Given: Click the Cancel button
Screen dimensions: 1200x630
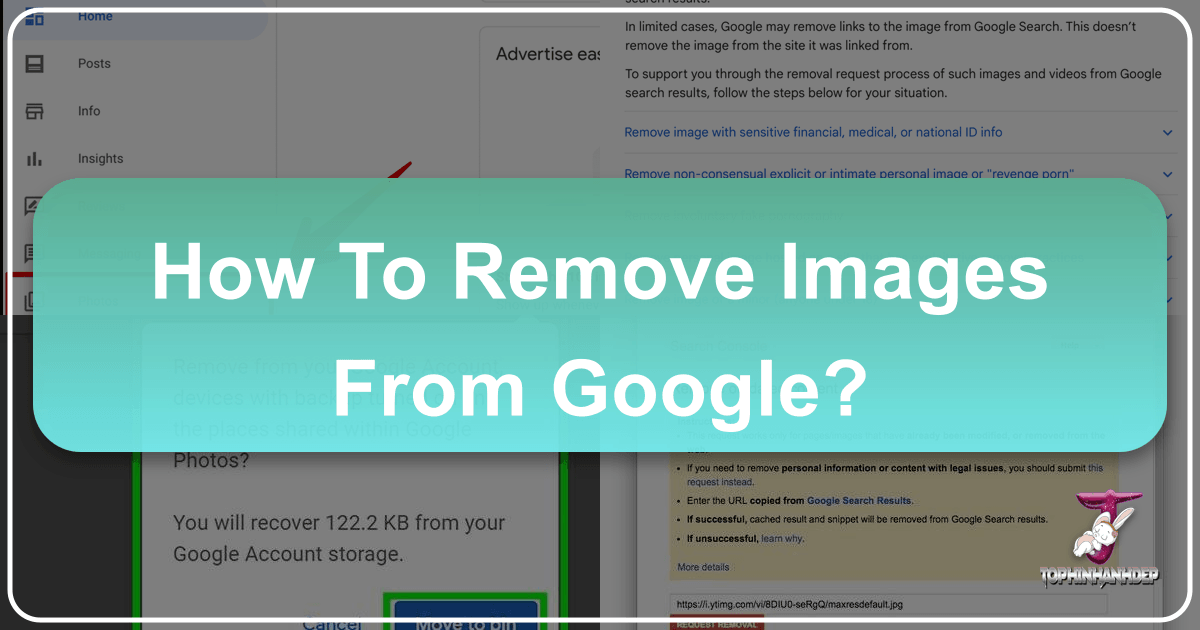Looking at the screenshot, I should pyautogui.click(x=333, y=622).
